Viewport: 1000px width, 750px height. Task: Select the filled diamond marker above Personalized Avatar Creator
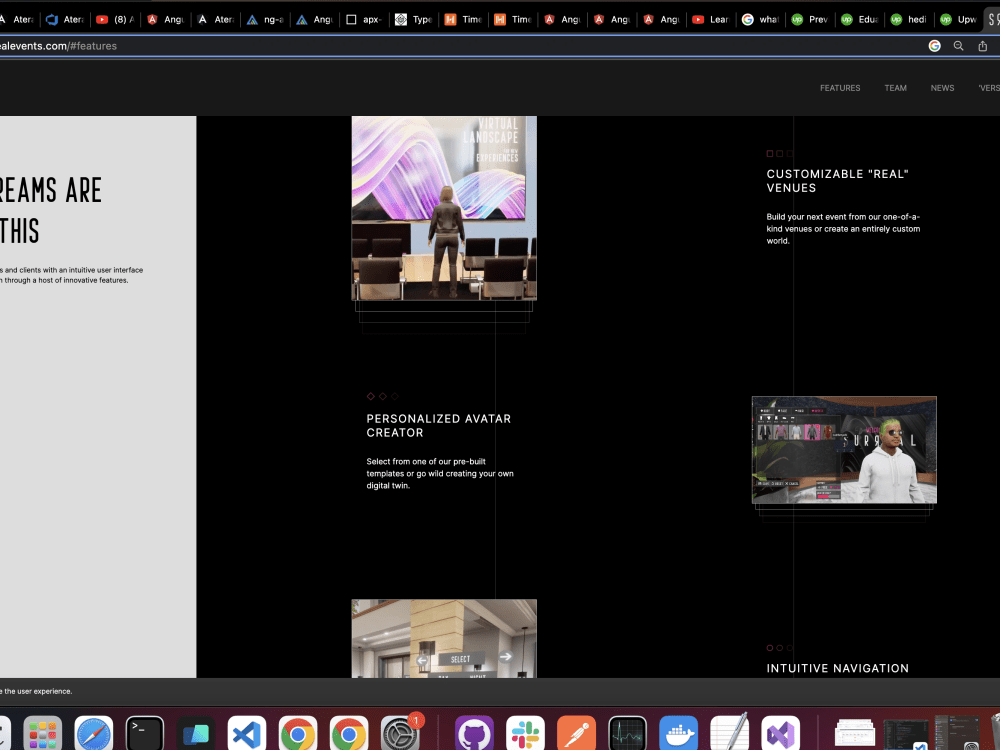click(371, 395)
